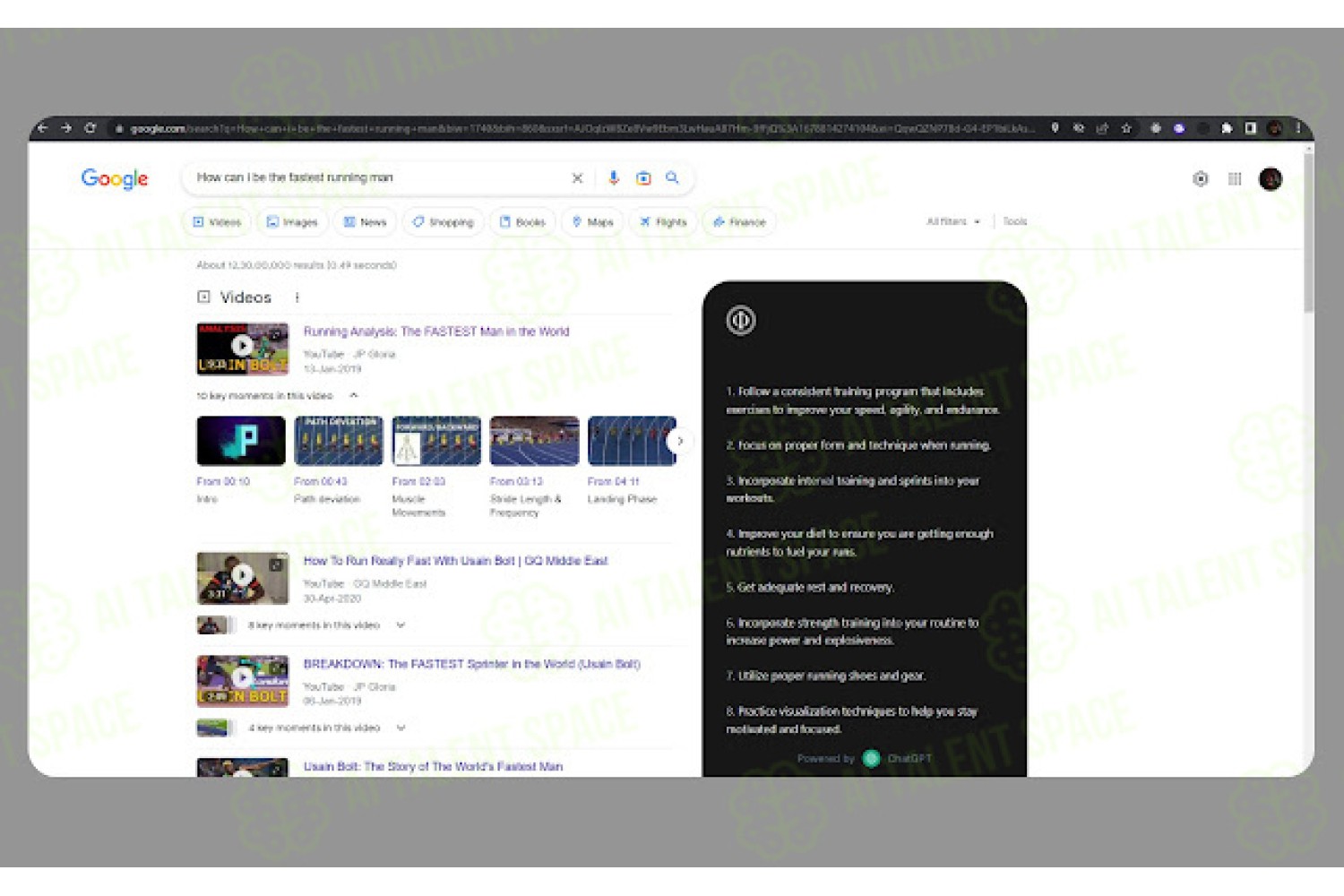Bookmark this page with the star icon
Viewport: 1344px width, 896px height.
coord(1126,128)
